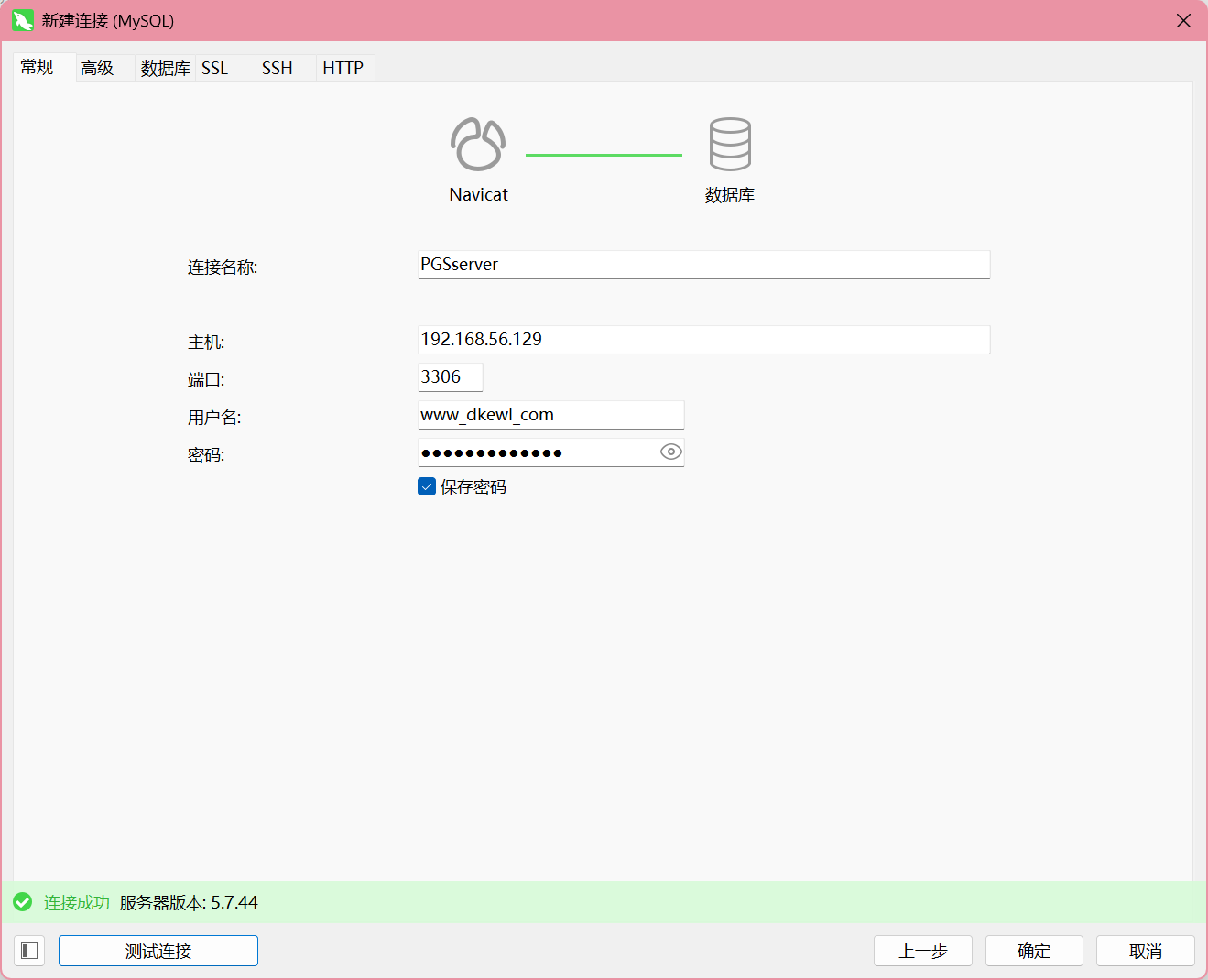1208x980 pixels.
Task: Click the 端口 label
Action: coord(206,380)
